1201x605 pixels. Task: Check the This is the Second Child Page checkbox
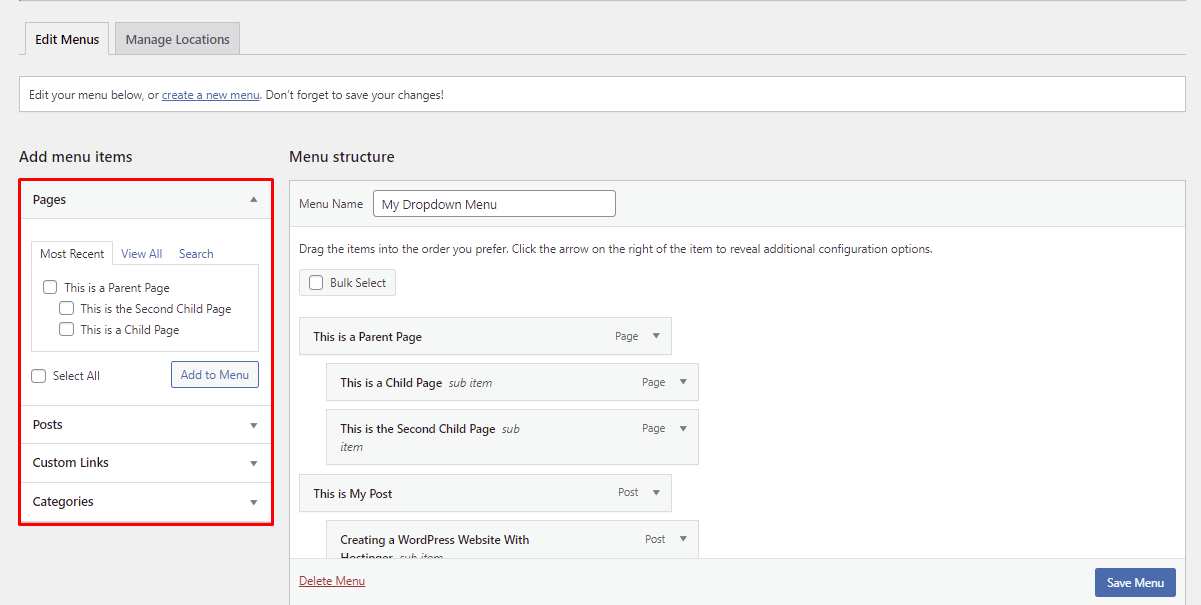[x=66, y=307]
